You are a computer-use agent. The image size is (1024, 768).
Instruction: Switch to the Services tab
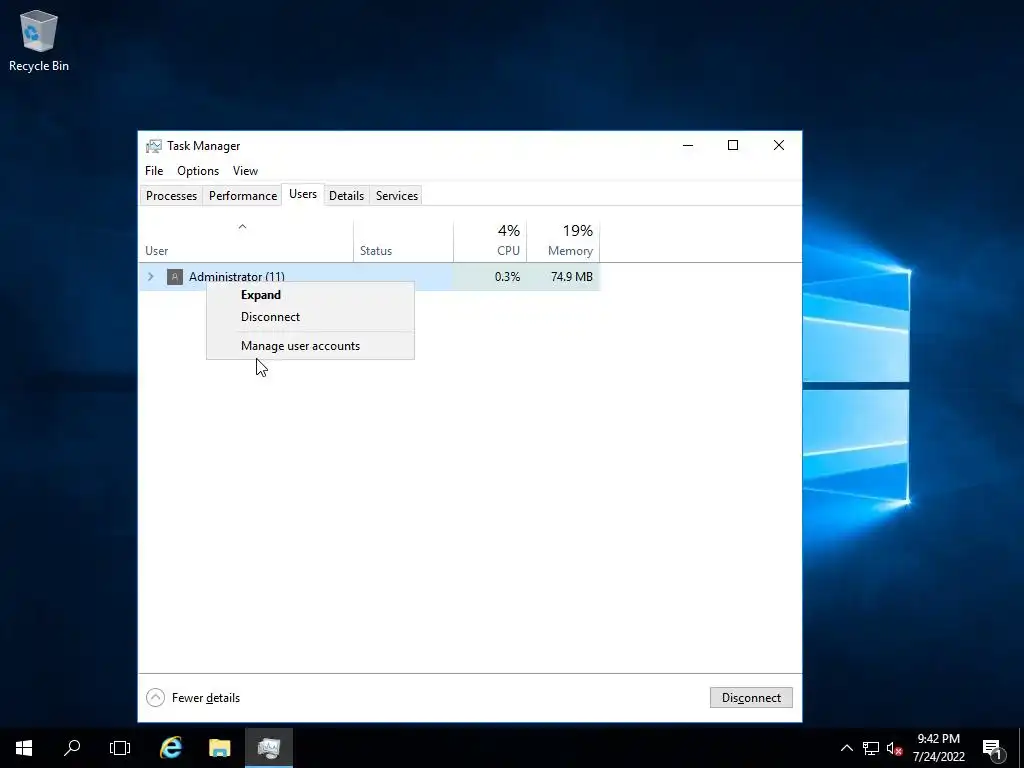(396, 196)
